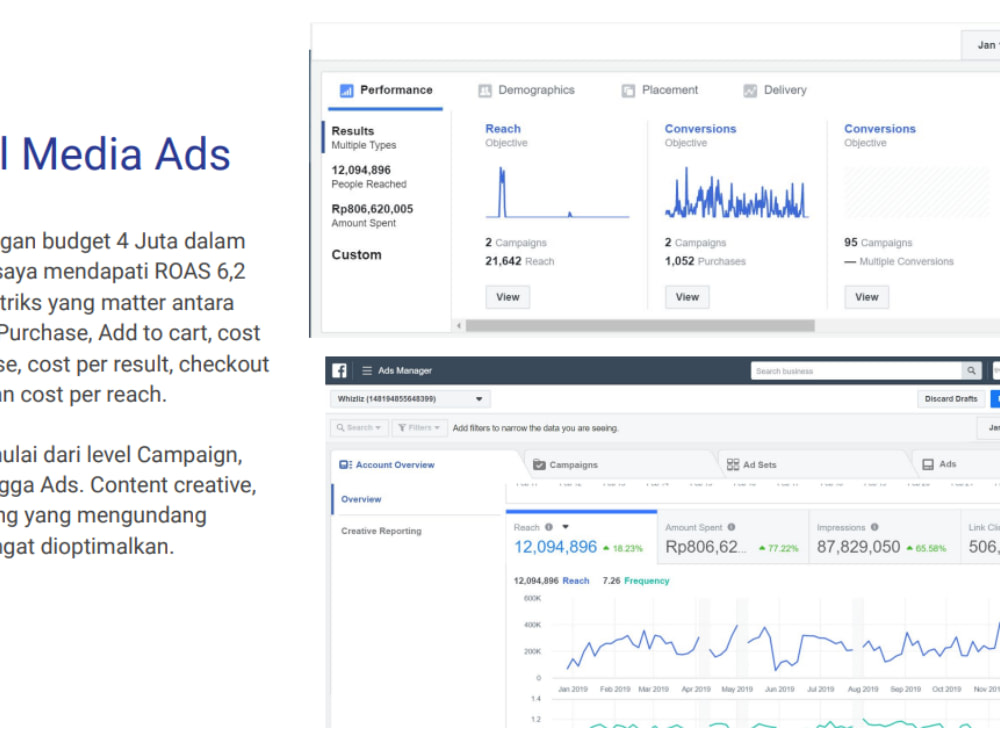Expand the Reach metric dropdown arrow
The height and width of the screenshot is (750, 1000).
coord(565,527)
